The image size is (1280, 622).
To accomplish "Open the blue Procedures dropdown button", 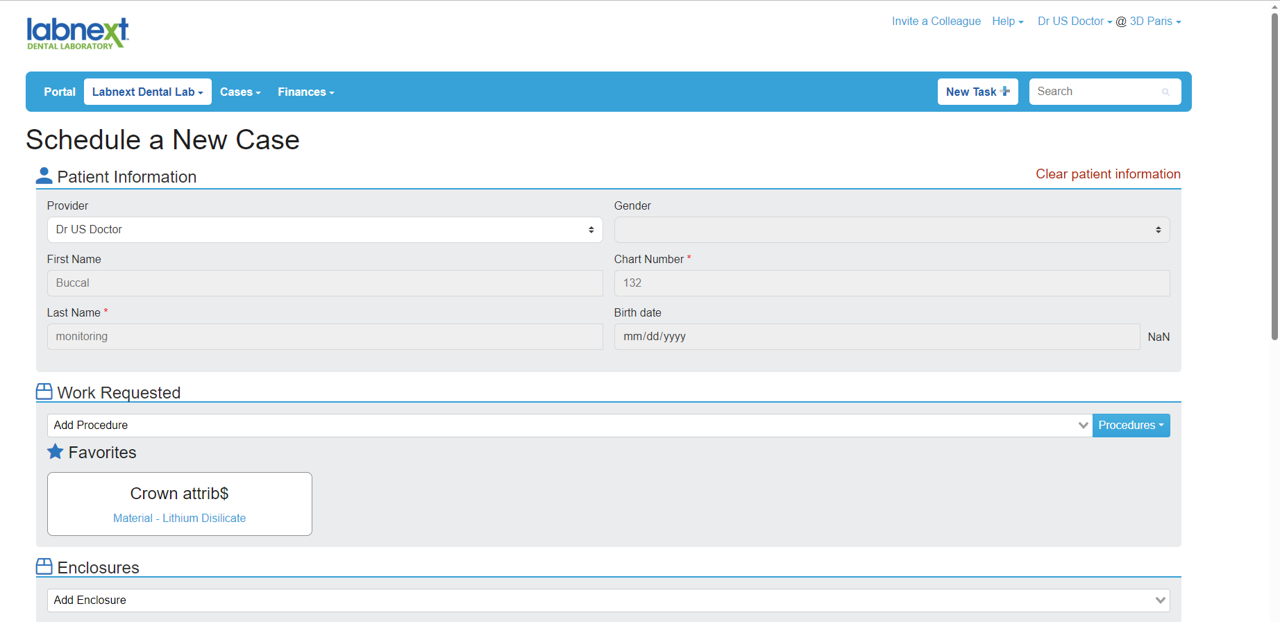I will click(1131, 426).
